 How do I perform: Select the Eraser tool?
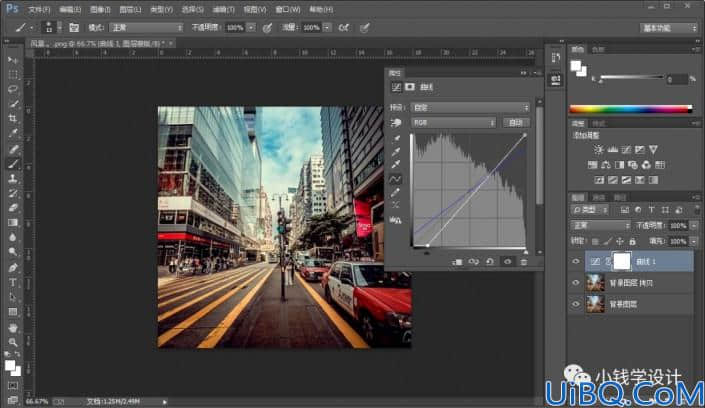click(13, 208)
